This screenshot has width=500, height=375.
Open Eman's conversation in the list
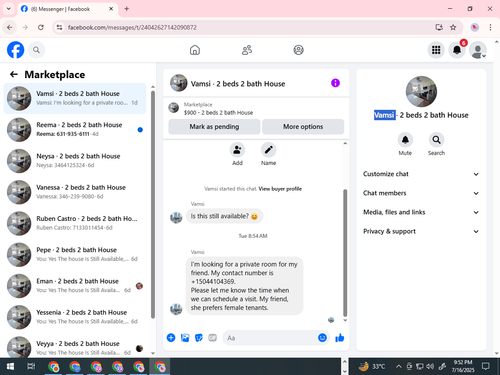point(75,286)
